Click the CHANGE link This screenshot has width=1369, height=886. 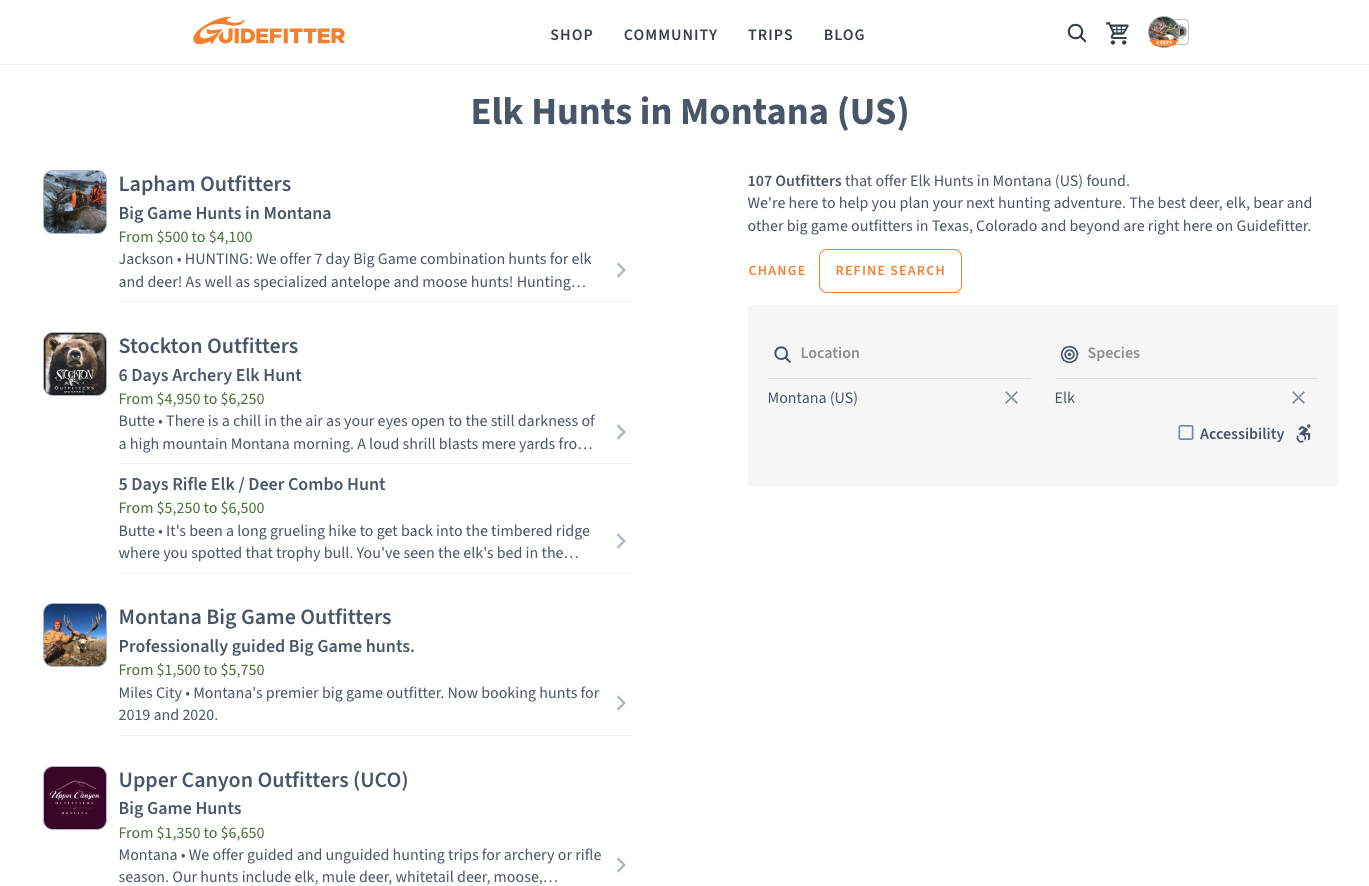[x=776, y=270]
